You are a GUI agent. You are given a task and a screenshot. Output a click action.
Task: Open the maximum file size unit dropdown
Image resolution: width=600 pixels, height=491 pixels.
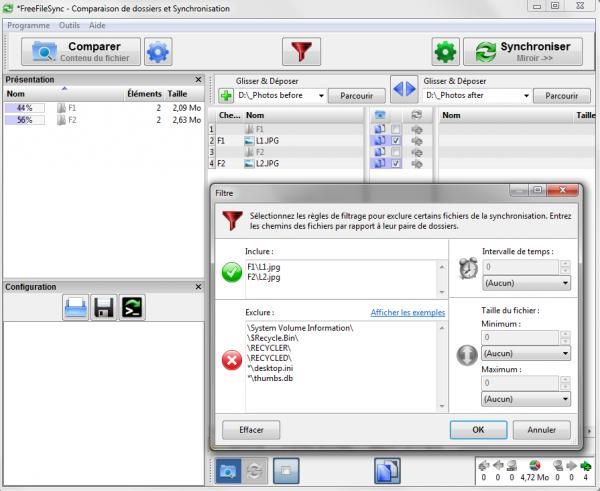click(526, 399)
